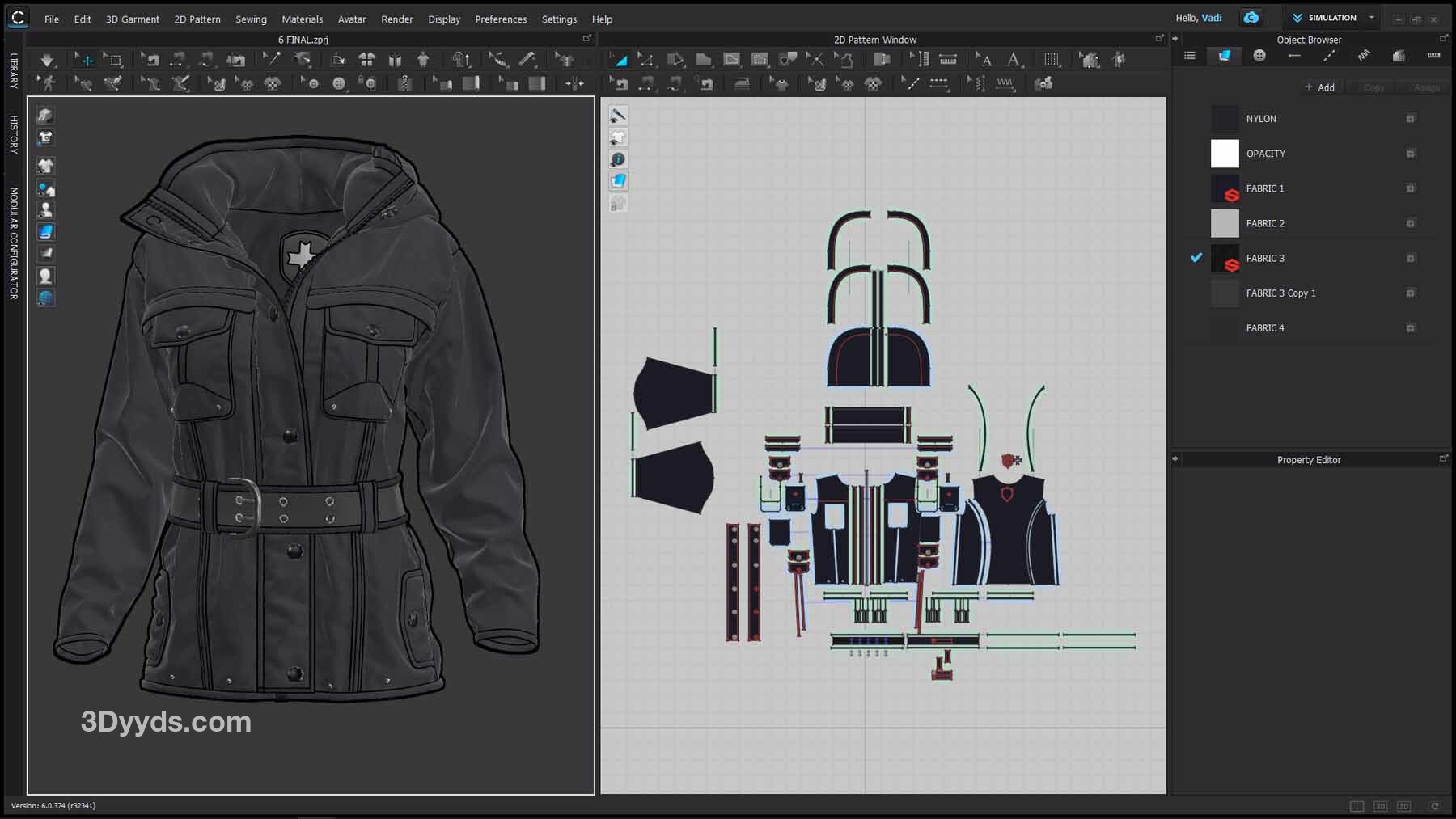Open the Materials menu
The height and width of the screenshot is (819, 1456).
pyautogui.click(x=302, y=19)
